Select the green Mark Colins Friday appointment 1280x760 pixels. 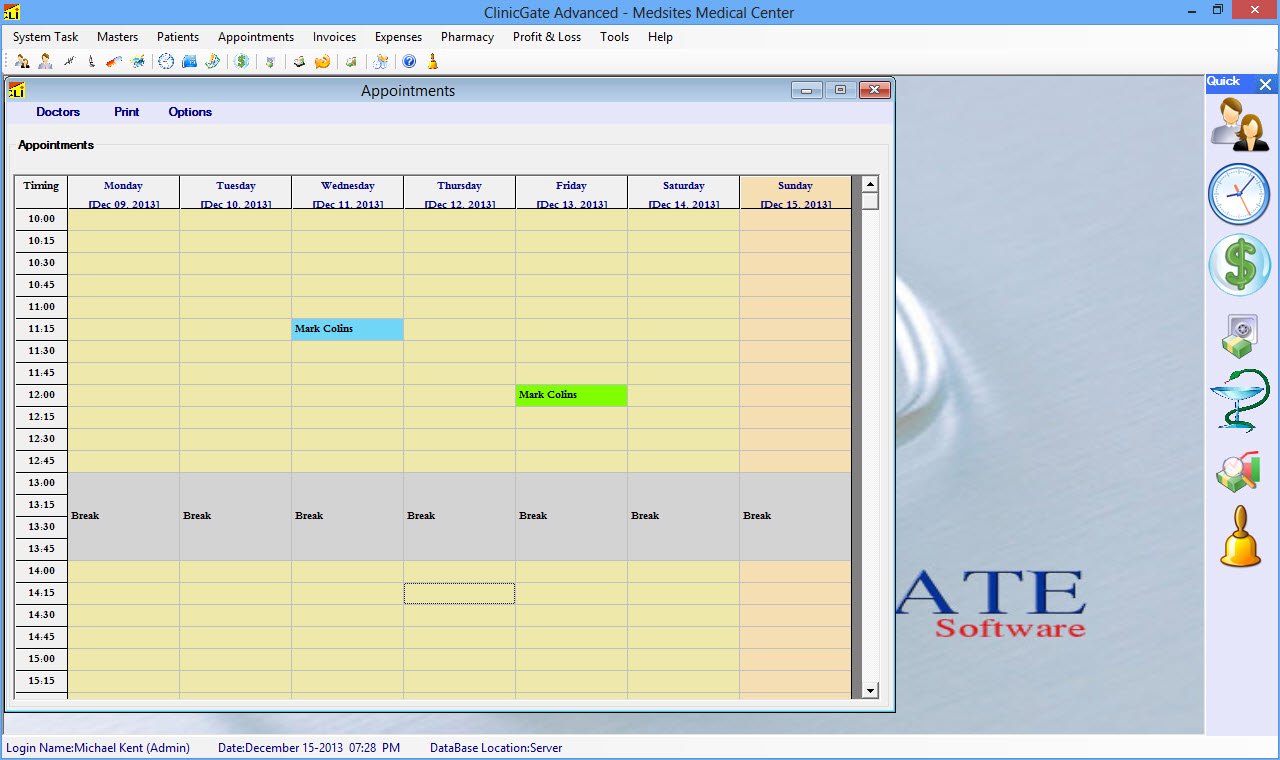click(x=571, y=395)
